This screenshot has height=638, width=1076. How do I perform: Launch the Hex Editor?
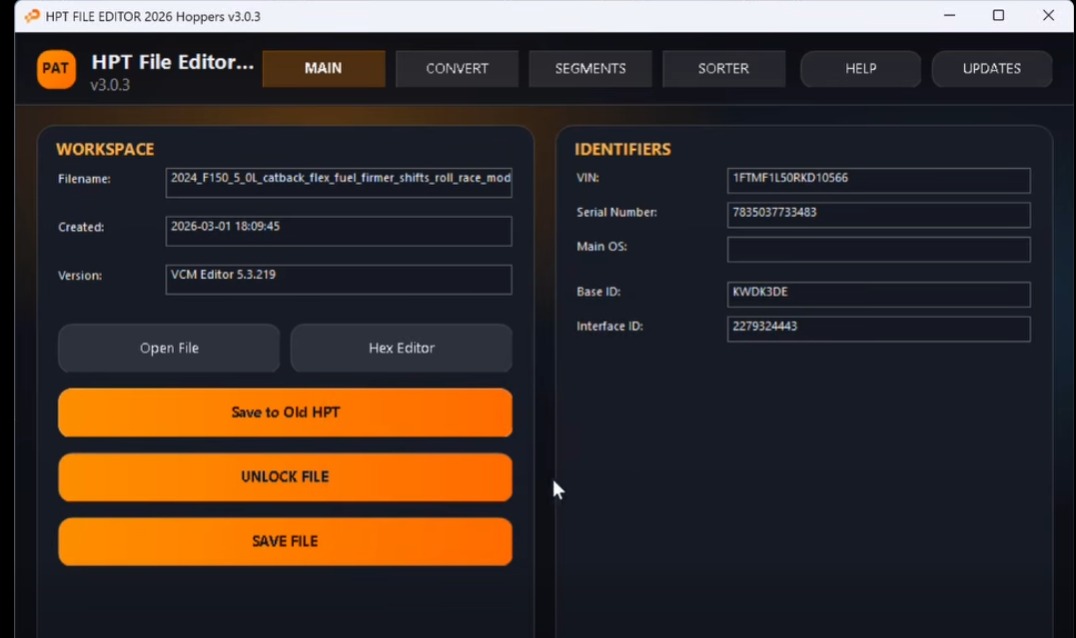tap(401, 348)
